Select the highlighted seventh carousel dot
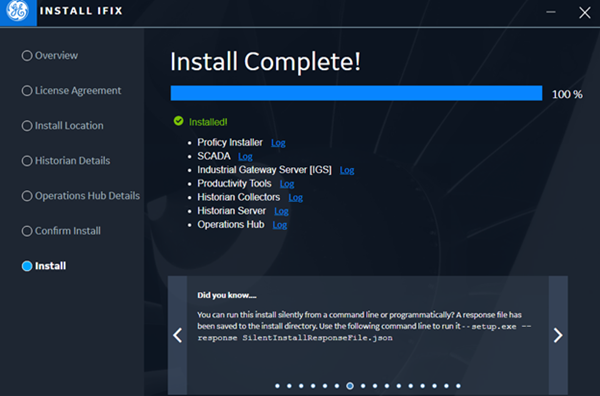The height and width of the screenshot is (396, 600). [x=350, y=386]
